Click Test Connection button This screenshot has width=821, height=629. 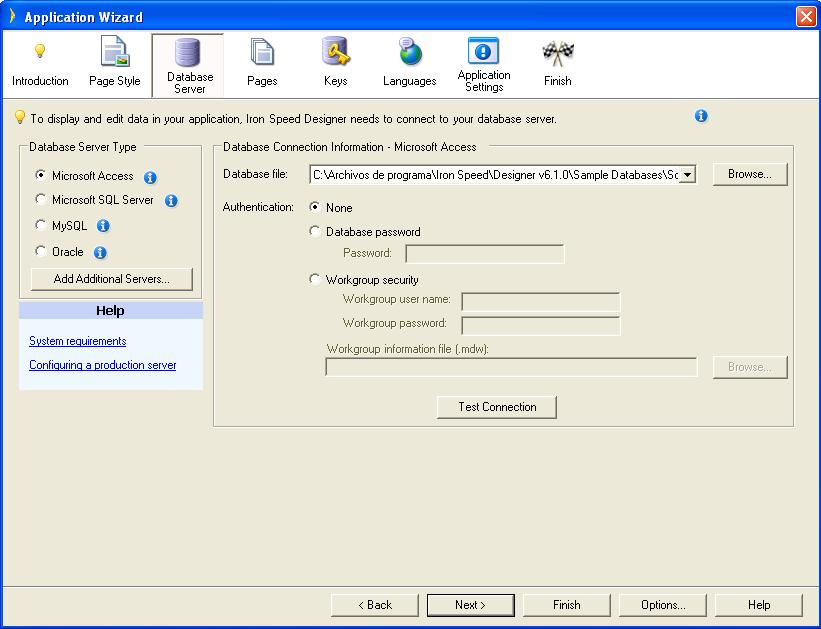497,407
